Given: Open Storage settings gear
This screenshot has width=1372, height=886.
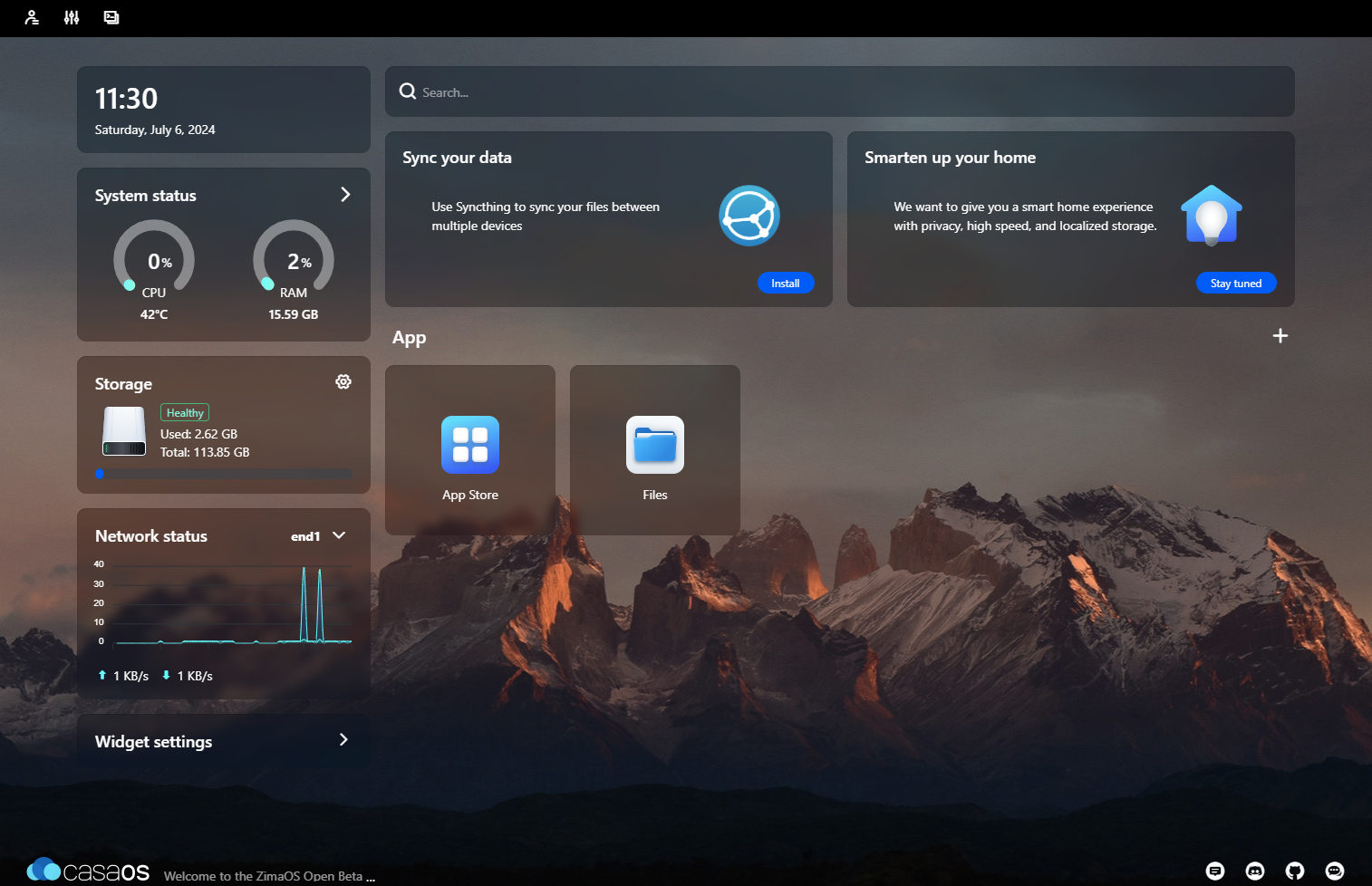Looking at the screenshot, I should (343, 382).
